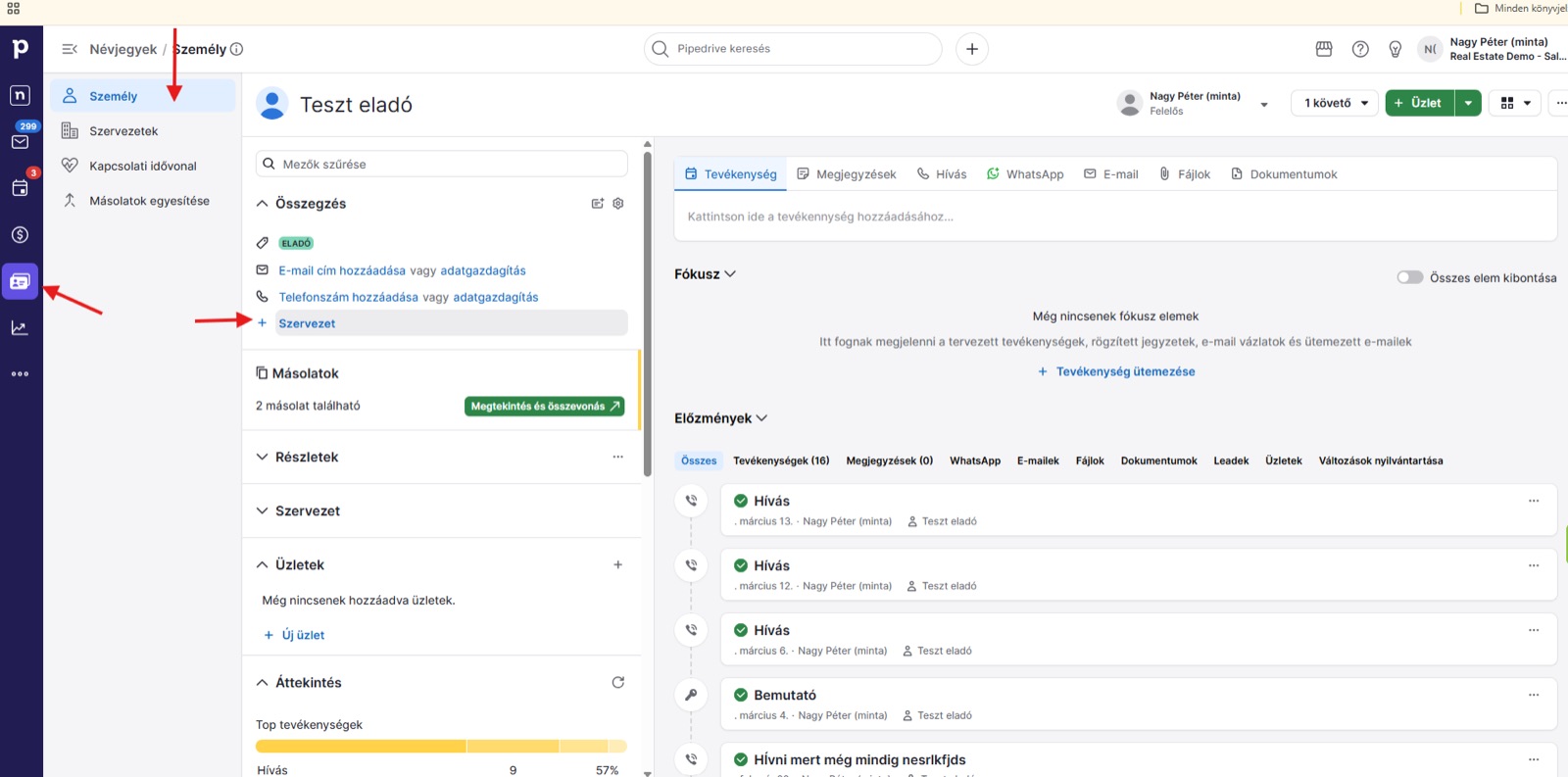1568x777 pixels.
Task: Click the plus icon in Üzletek header
Action: click(x=618, y=565)
